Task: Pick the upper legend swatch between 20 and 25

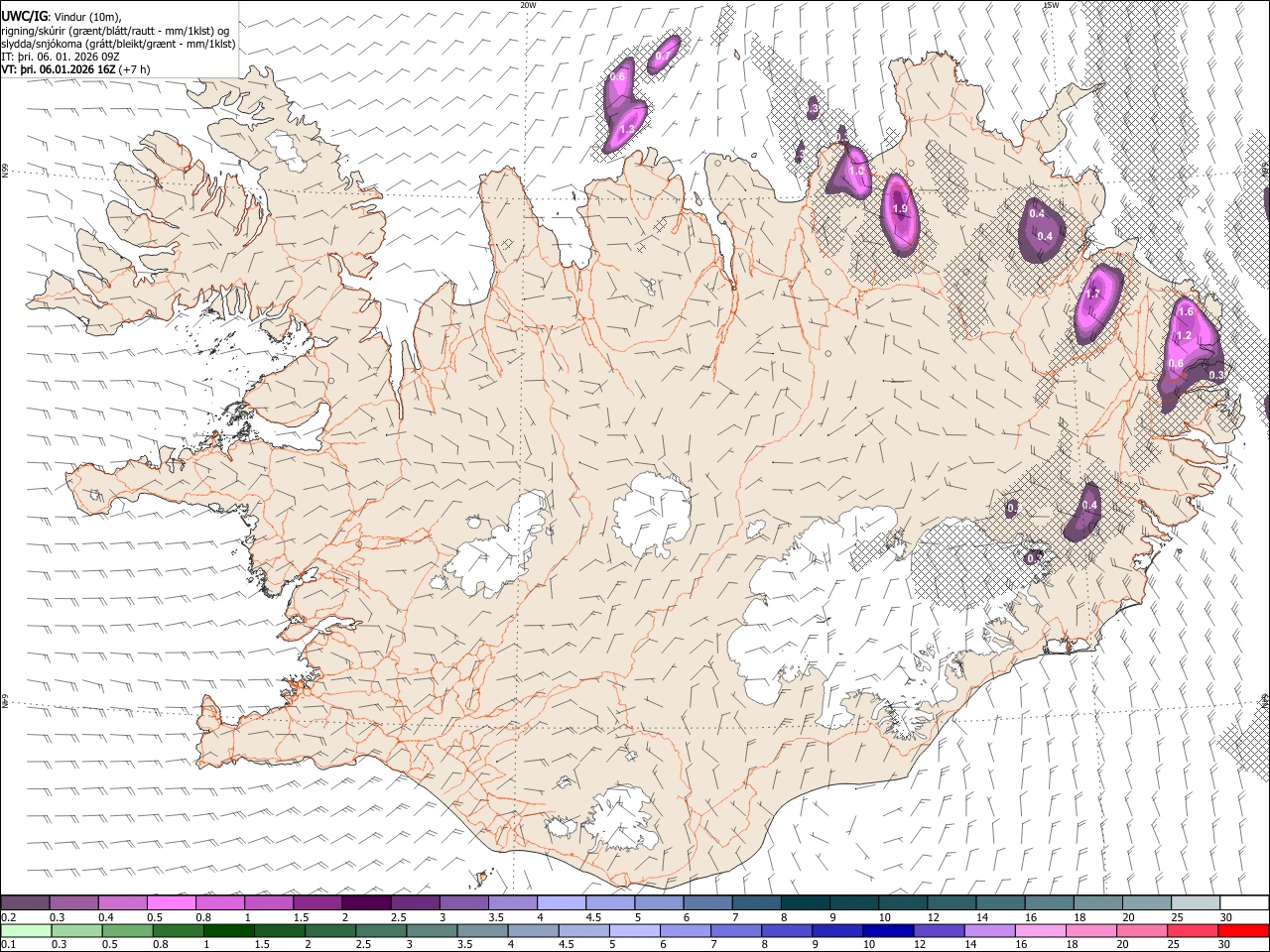Action: coord(1146,902)
